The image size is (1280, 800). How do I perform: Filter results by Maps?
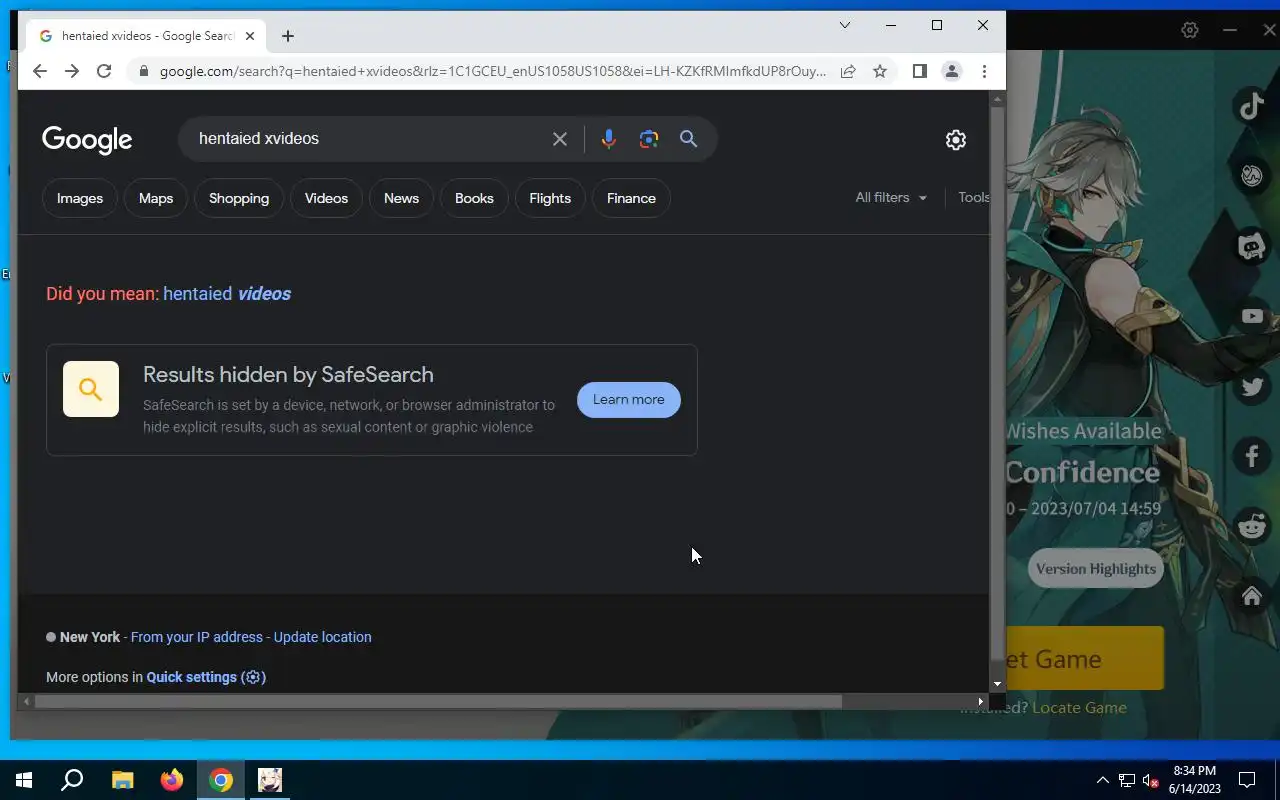point(156,198)
